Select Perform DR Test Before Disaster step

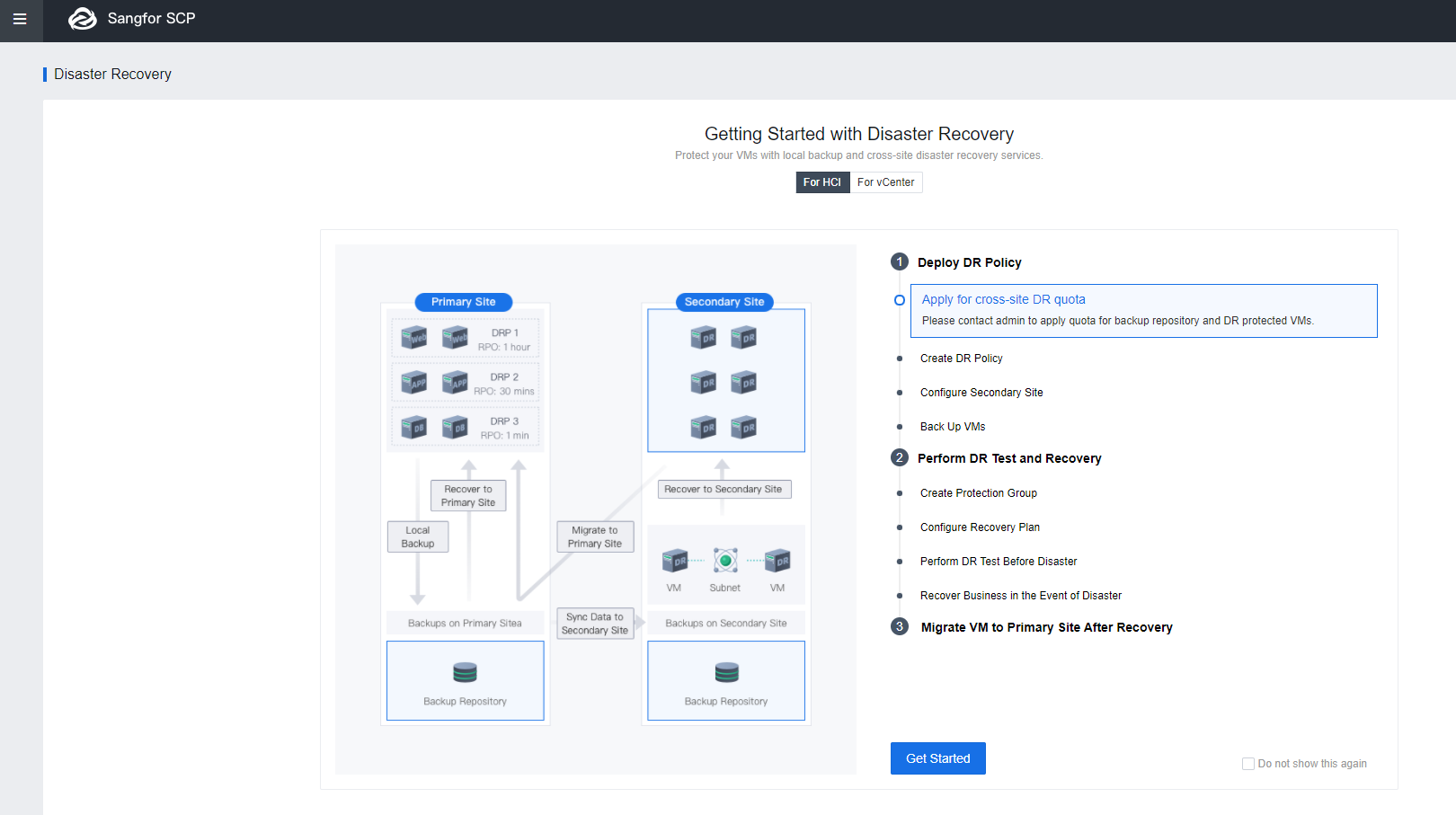point(998,562)
